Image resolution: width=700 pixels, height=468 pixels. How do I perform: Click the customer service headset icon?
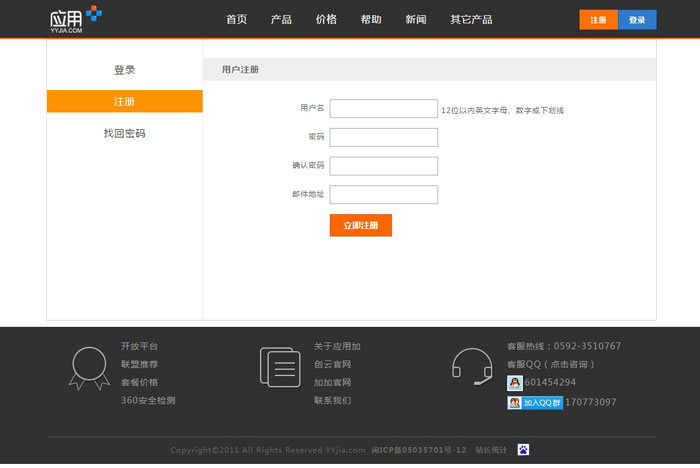click(x=471, y=367)
